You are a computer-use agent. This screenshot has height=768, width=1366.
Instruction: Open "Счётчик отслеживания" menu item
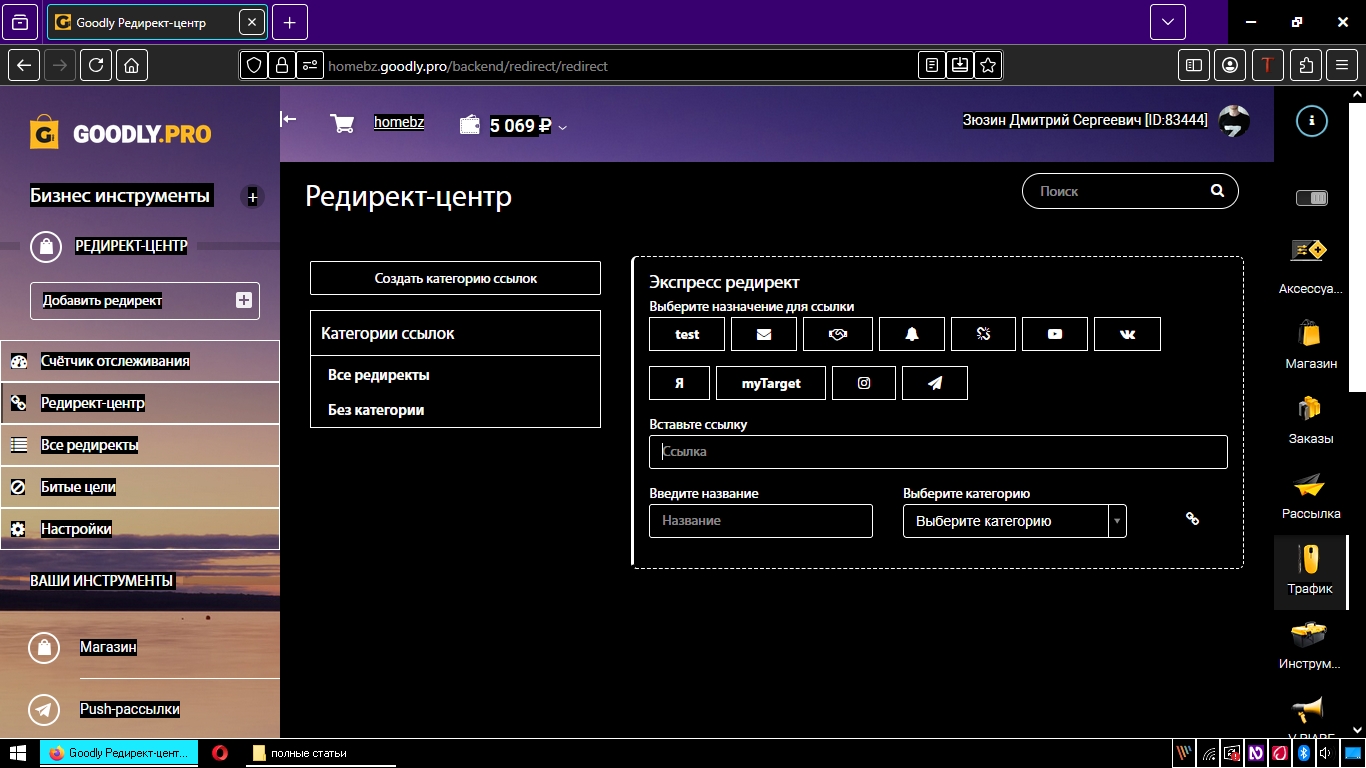(115, 361)
